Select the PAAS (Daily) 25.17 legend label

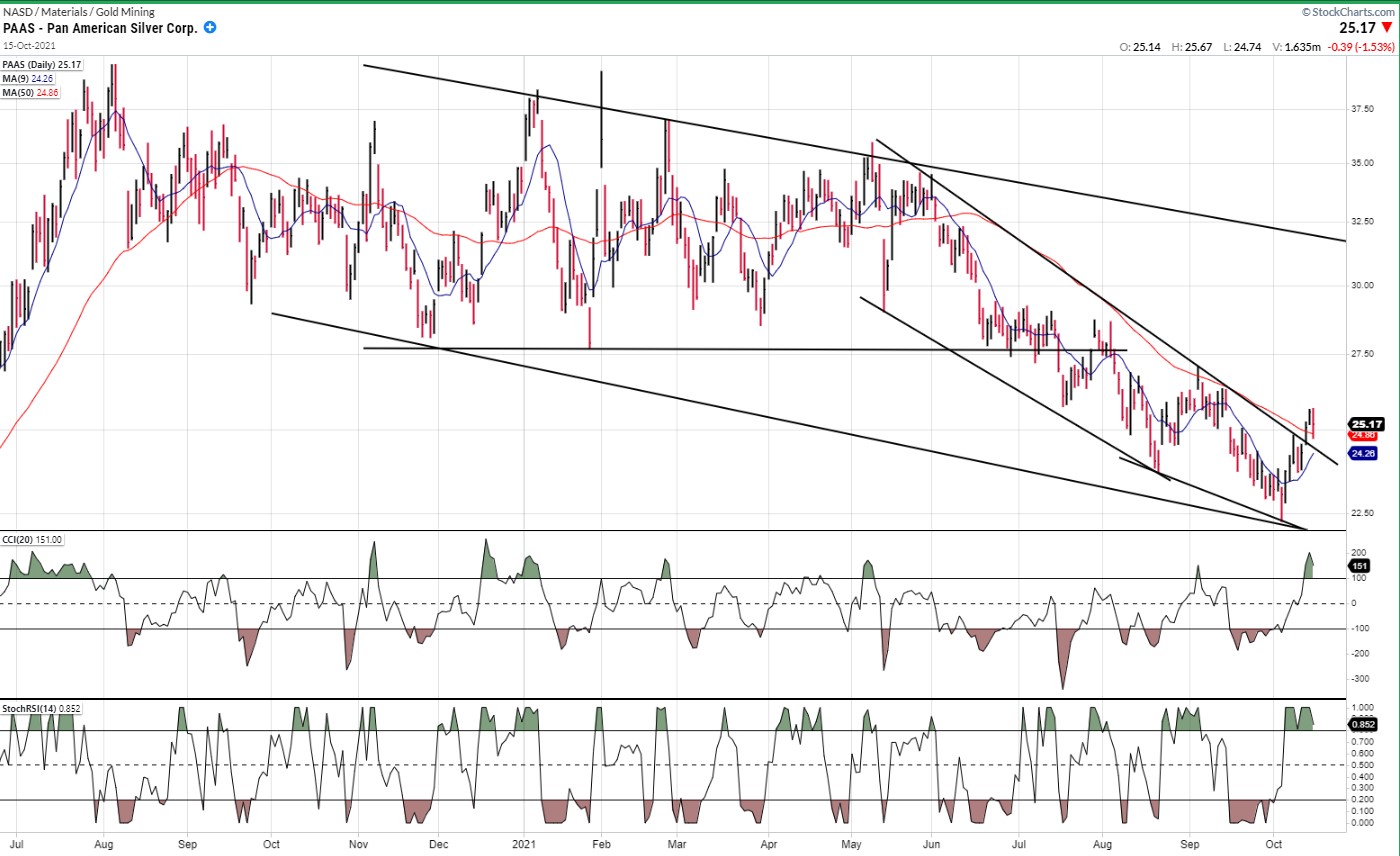(42, 65)
